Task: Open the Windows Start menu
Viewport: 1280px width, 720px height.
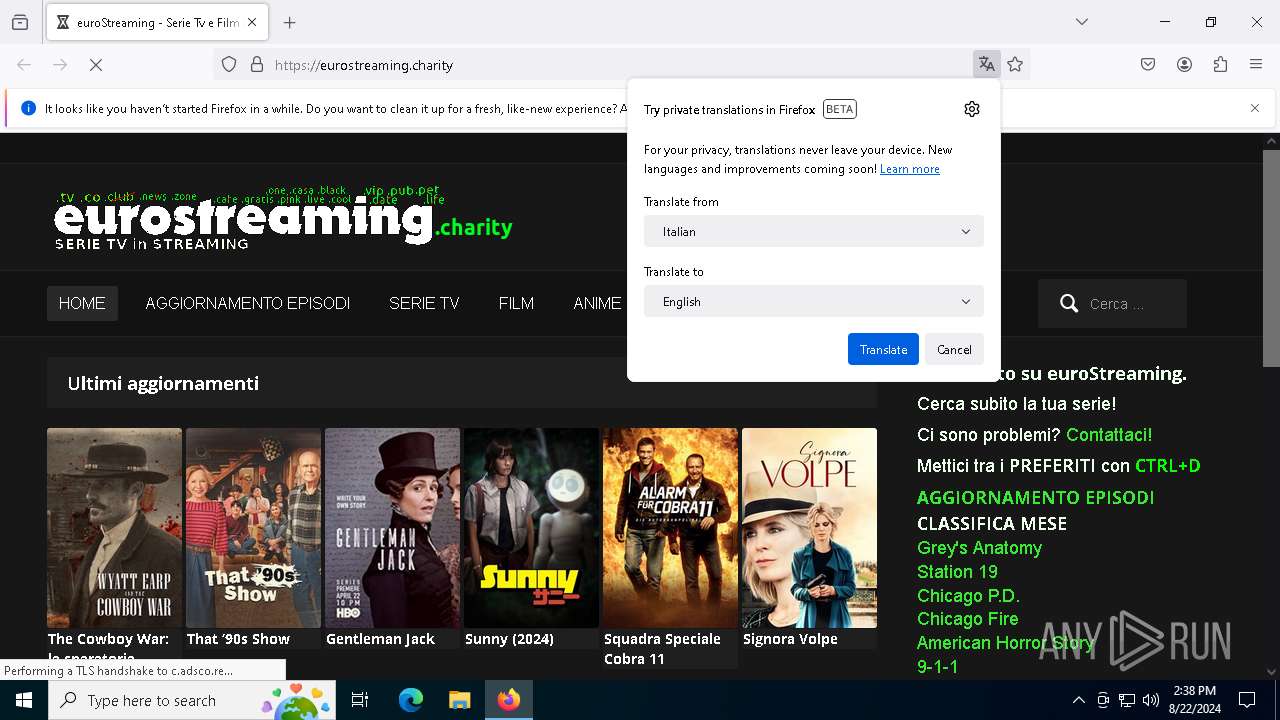Action: pyautogui.click(x=24, y=700)
